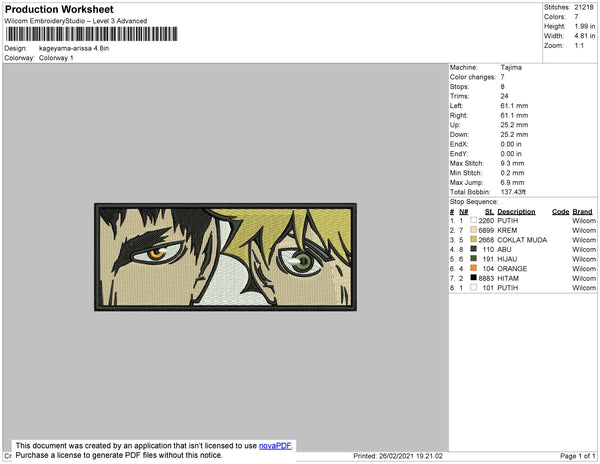600x464 pixels.
Task: Click the 'Color changes:' label
Action: [473, 77]
